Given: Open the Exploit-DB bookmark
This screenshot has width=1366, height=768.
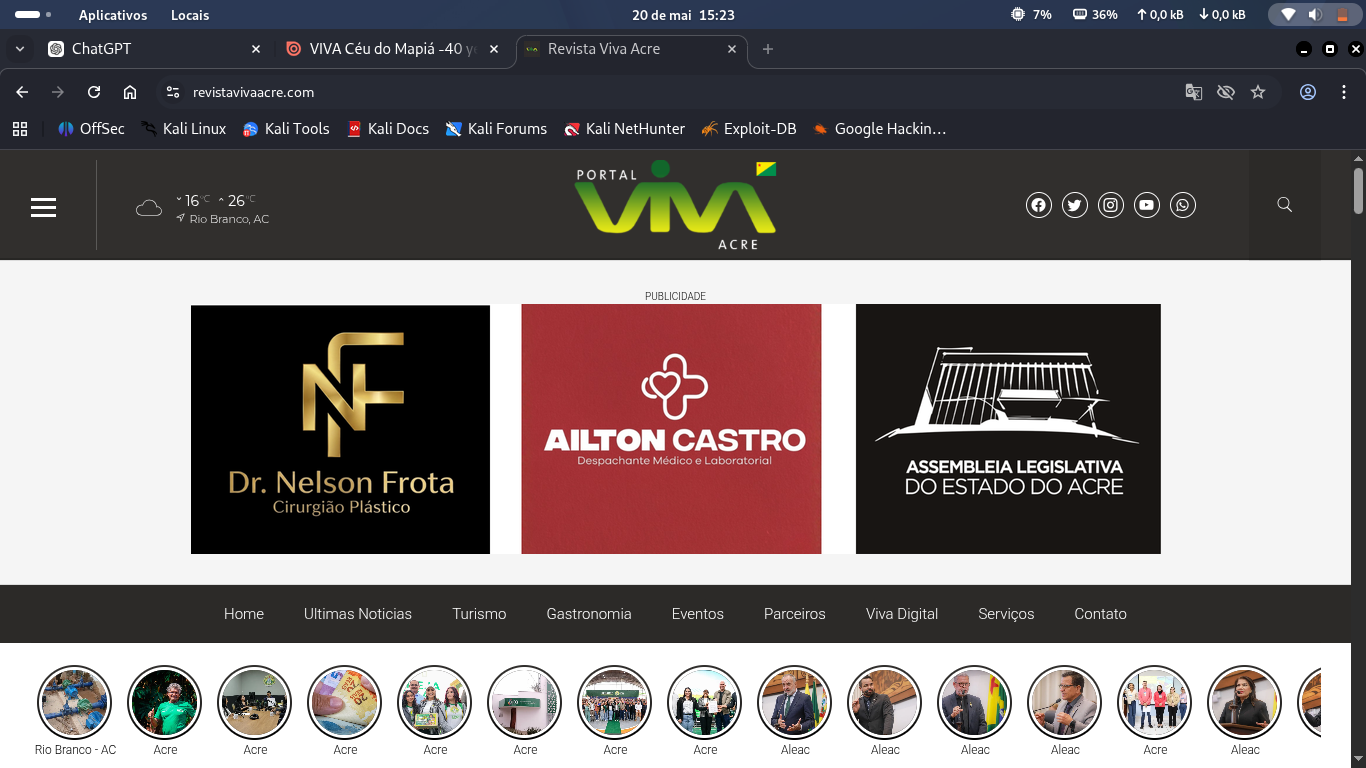Looking at the screenshot, I should (748, 129).
